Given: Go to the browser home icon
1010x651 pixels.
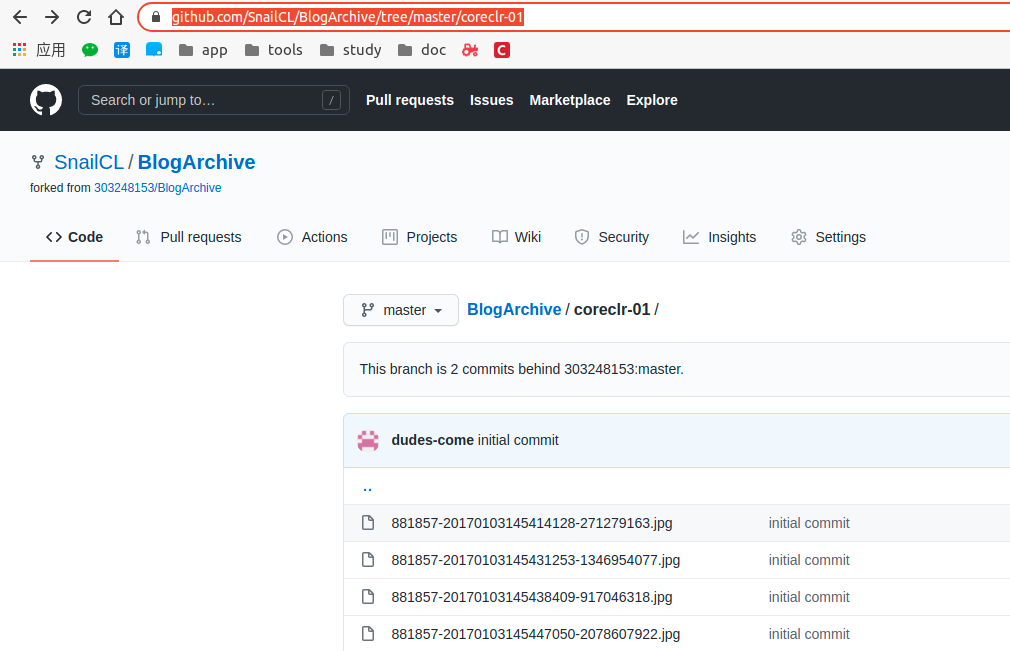Looking at the screenshot, I should [x=116, y=17].
